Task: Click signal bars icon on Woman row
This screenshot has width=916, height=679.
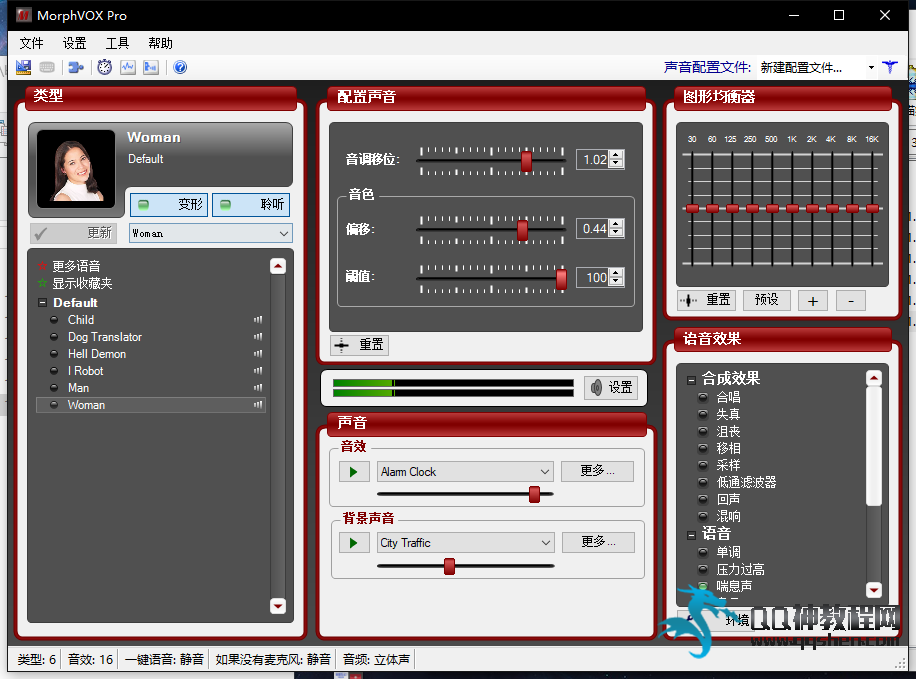Action: coord(258,404)
